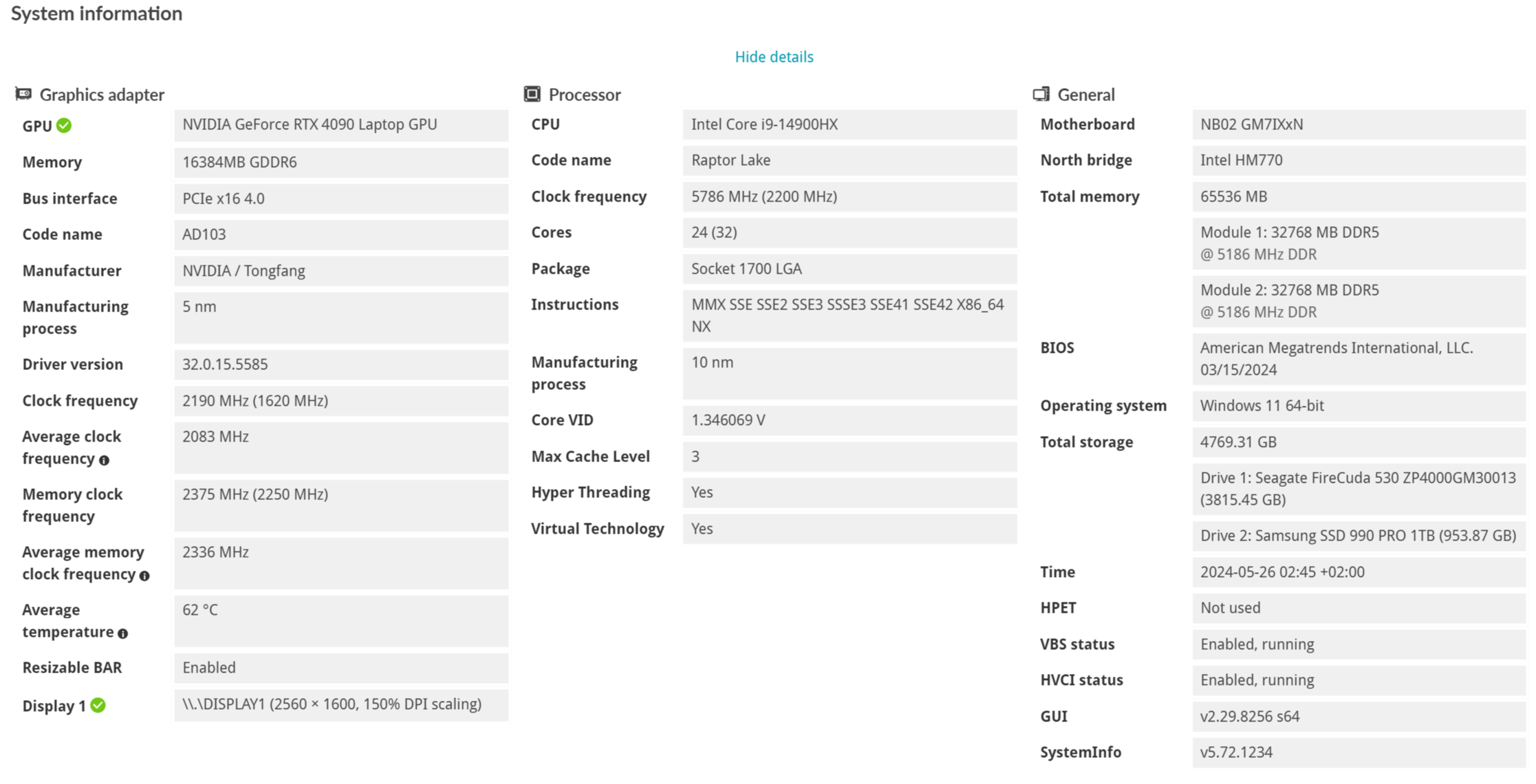Click the Graphics adapter card icon
This screenshot has height=784, width=1536.
click(x=23, y=94)
